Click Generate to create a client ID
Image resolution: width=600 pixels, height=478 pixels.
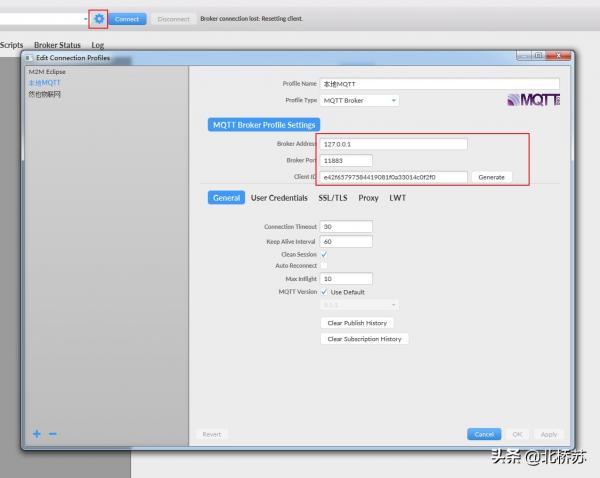tap(491, 177)
